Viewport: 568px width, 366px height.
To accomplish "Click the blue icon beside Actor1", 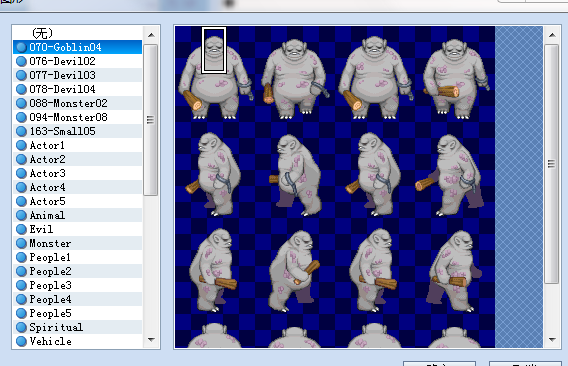I will click(x=21, y=145).
